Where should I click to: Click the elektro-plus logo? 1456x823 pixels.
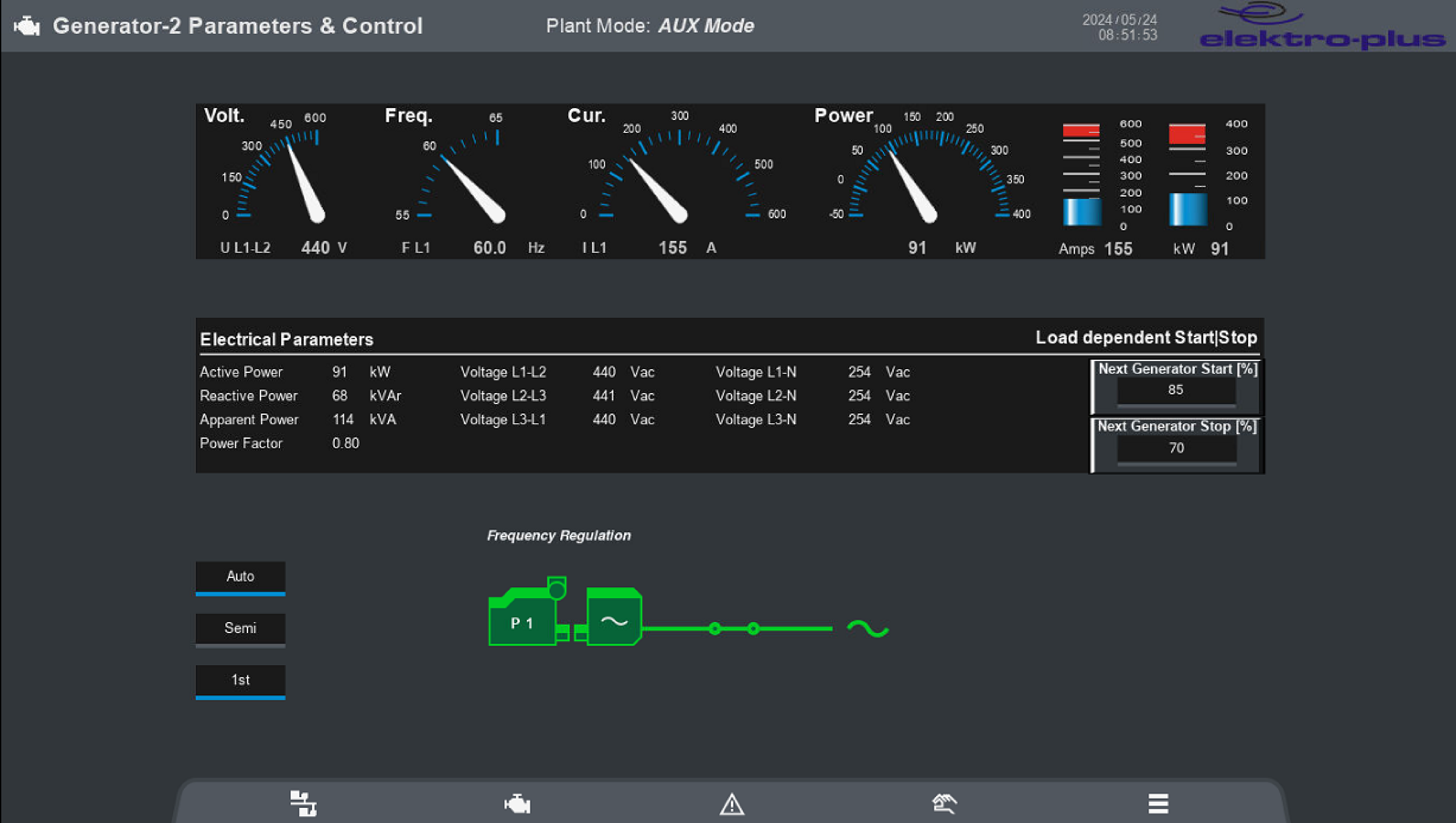pyautogui.click(x=1322, y=27)
